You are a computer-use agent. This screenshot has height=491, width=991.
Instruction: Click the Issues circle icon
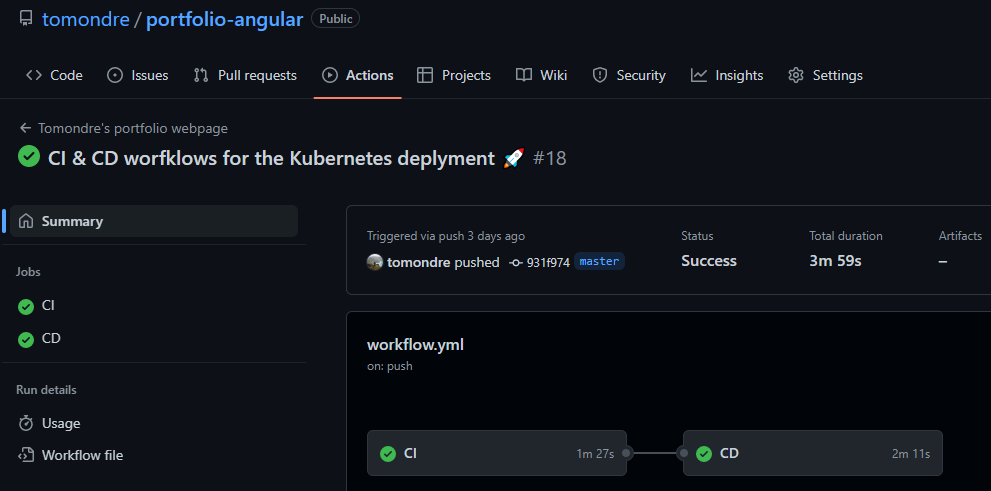click(x=115, y=75)
